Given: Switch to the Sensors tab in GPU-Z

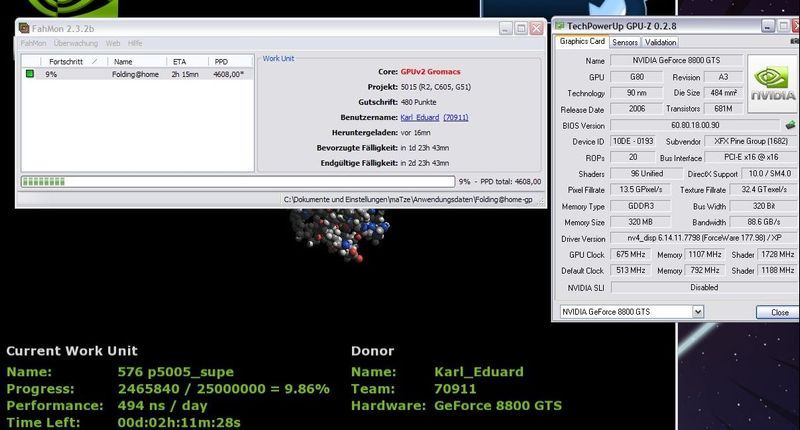Looking at the screenshot, I should (624, 42).
